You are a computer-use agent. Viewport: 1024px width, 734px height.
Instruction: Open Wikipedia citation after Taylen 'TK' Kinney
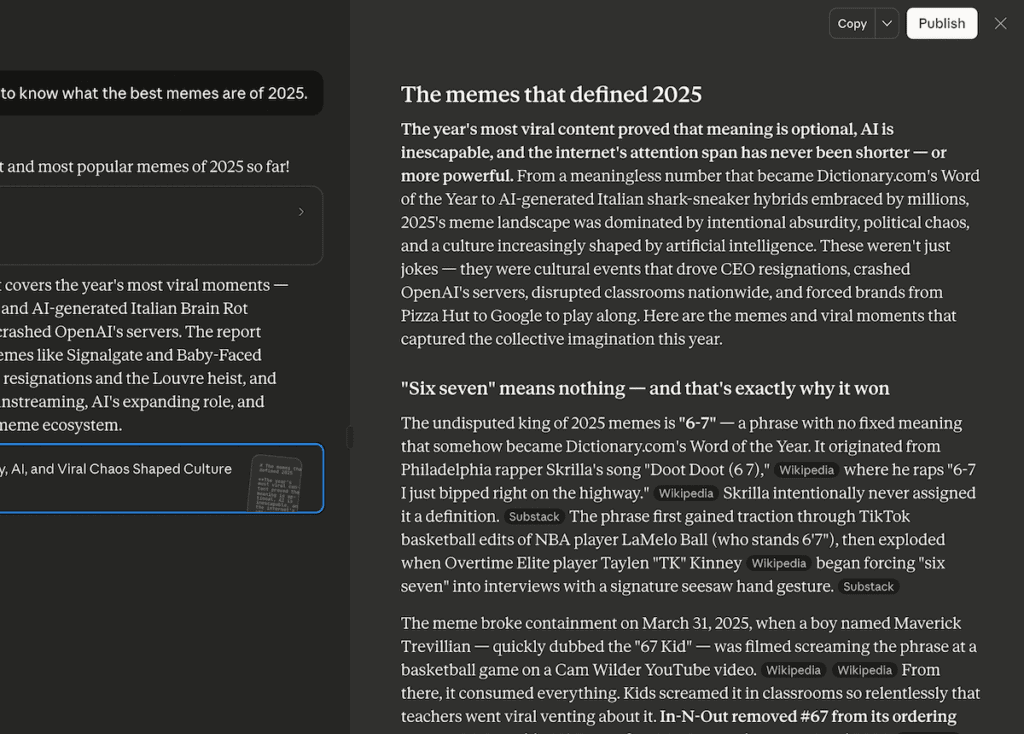click(778, 564)
